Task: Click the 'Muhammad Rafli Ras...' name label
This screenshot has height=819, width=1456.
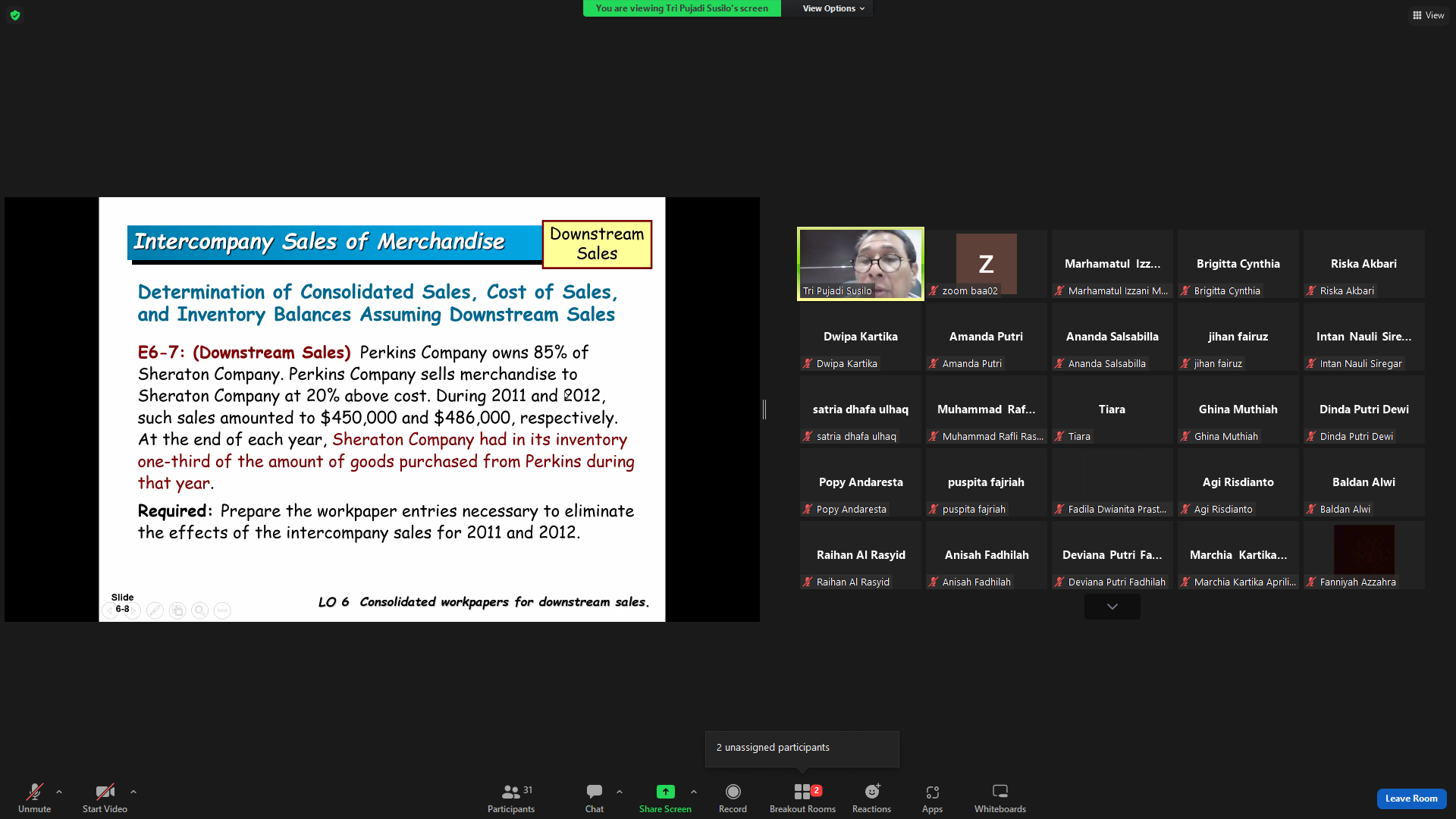Action: 993,437
